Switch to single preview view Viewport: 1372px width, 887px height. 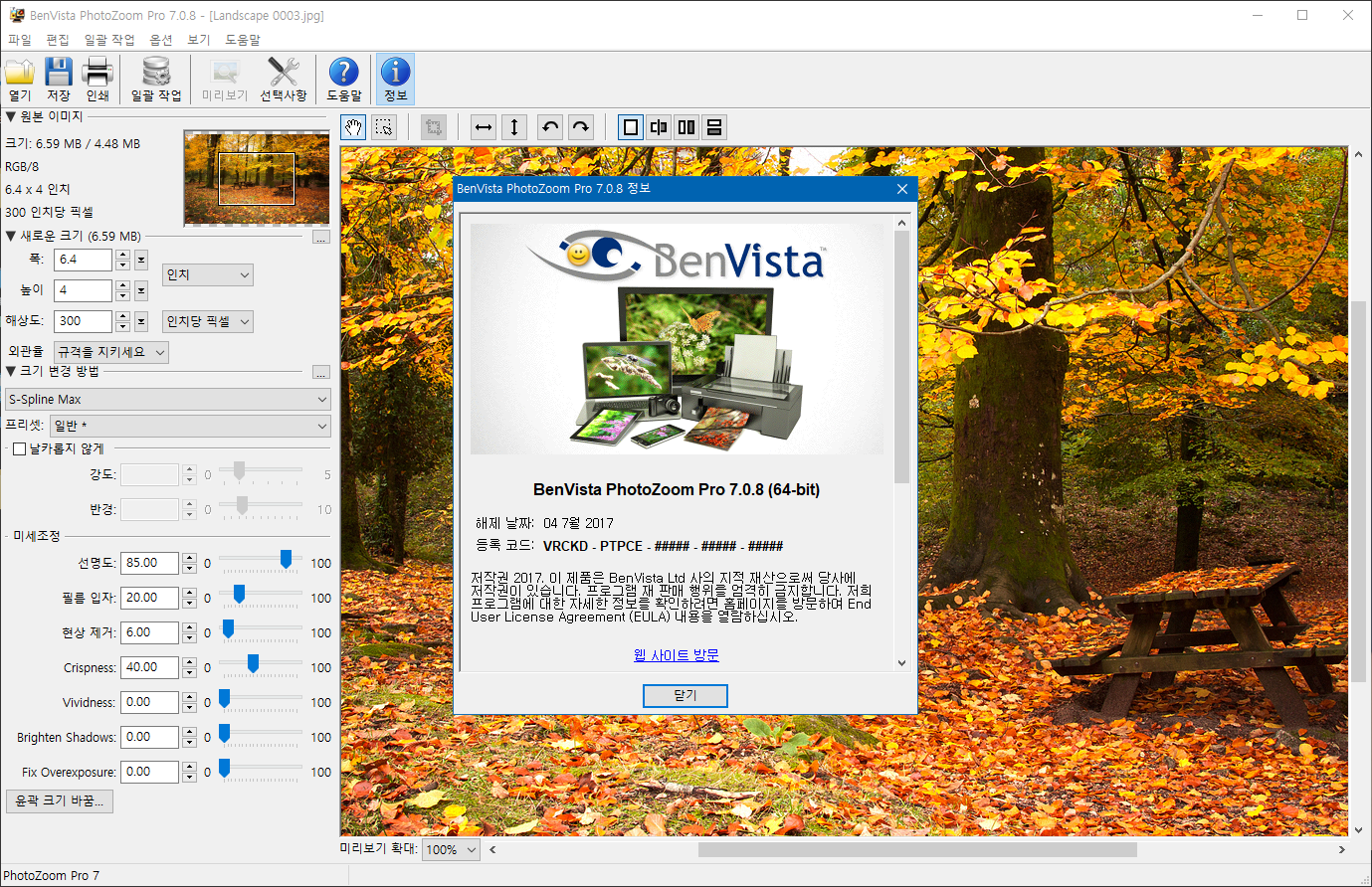click(631, 127)
